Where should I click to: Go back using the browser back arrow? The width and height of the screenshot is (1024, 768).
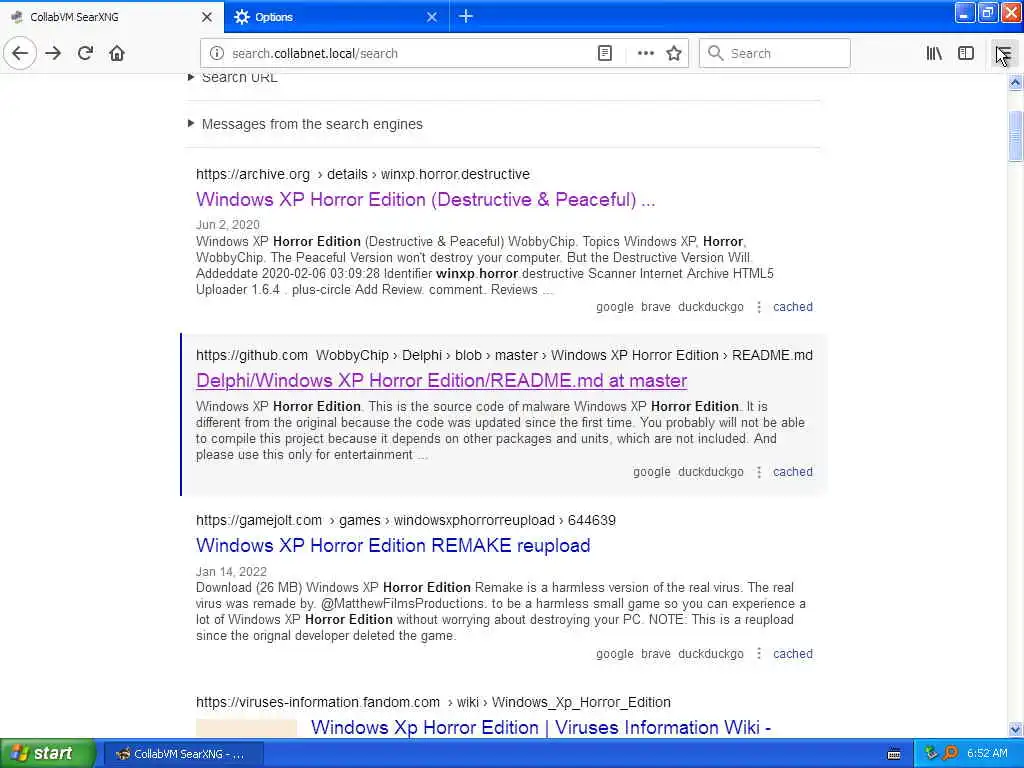(x=20, y=53)
